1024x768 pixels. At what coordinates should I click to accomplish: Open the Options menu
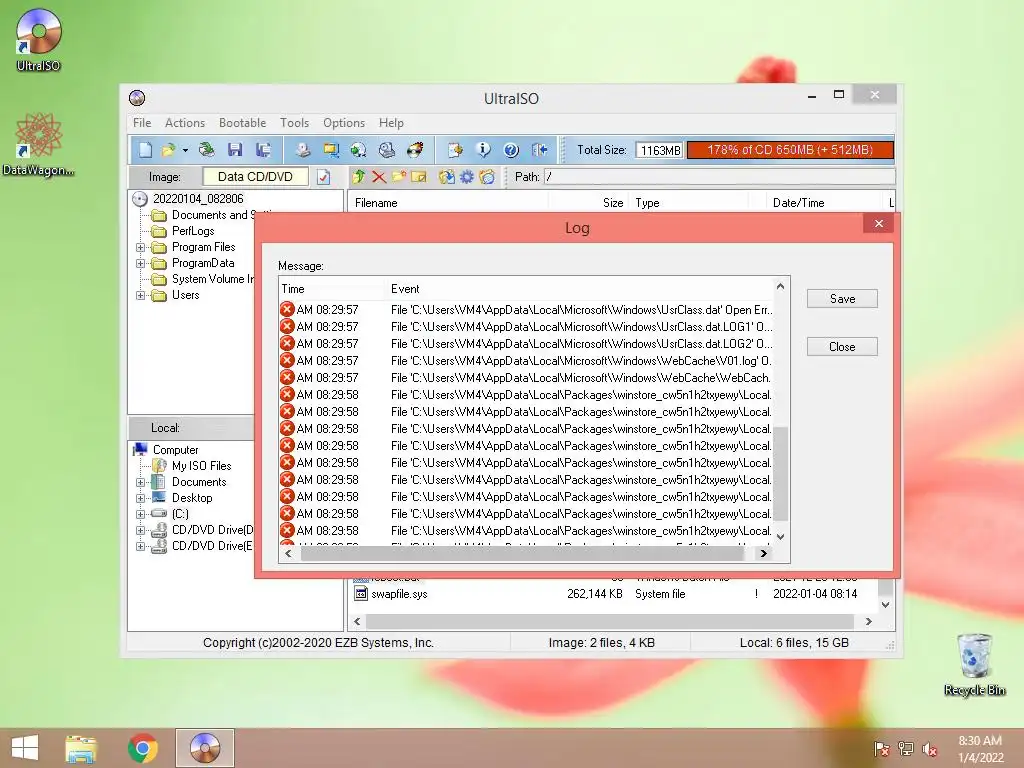(x=344, y=123)
